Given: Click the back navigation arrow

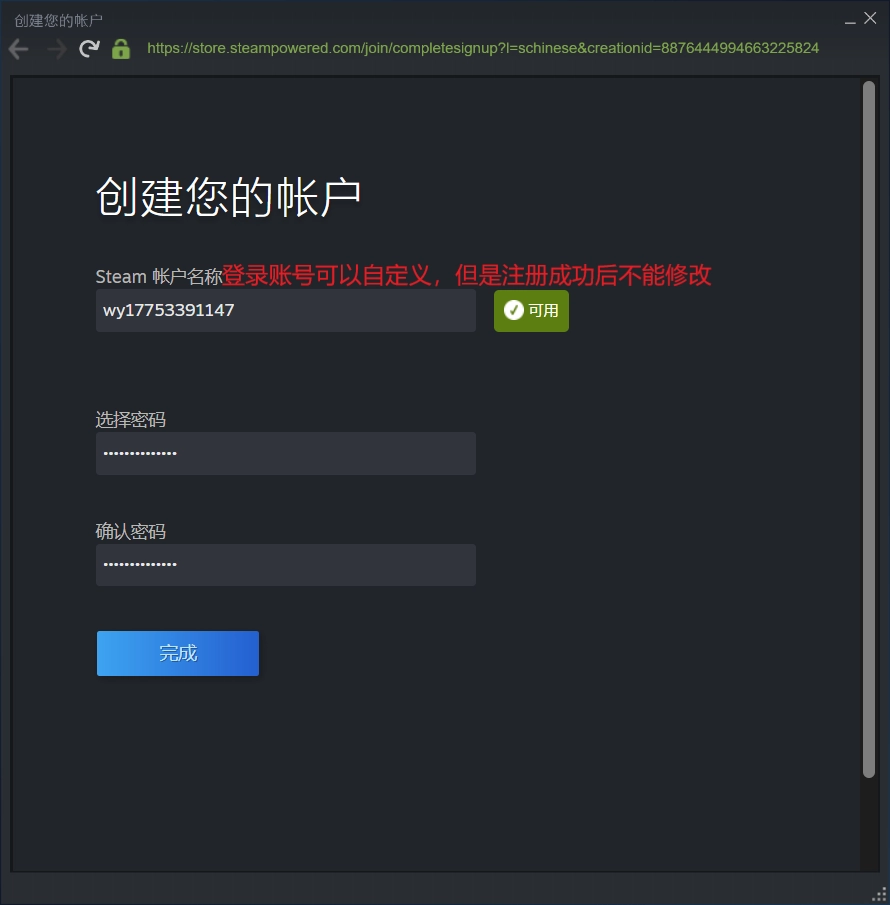Looking at the screenshot, I should click(19, 49).
